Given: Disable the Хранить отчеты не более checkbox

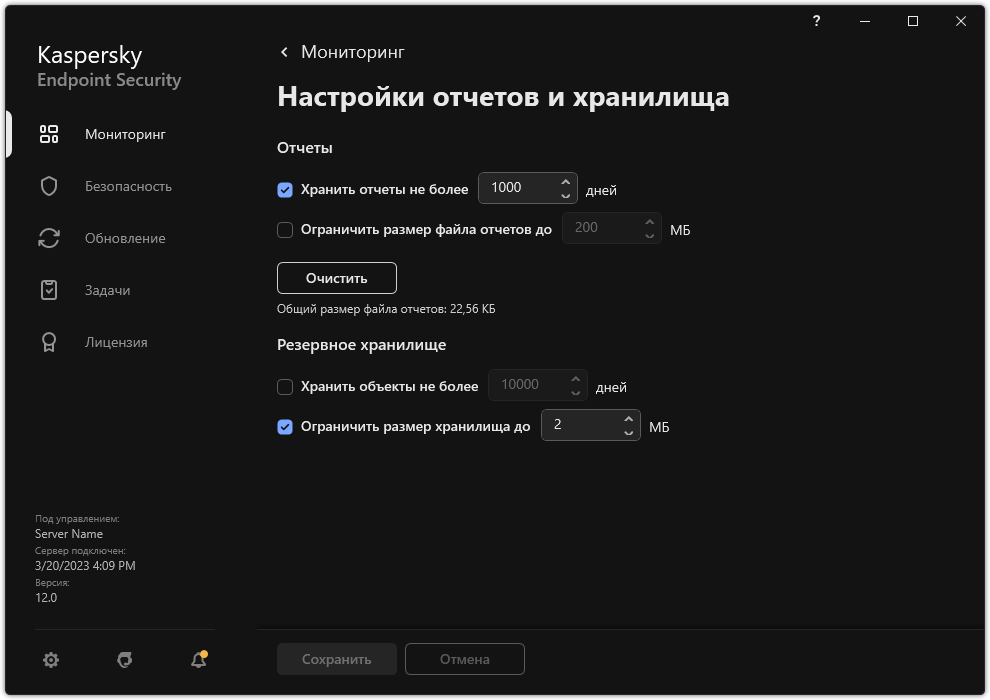Looking at the screenshot, I should [x=285, y=188].
